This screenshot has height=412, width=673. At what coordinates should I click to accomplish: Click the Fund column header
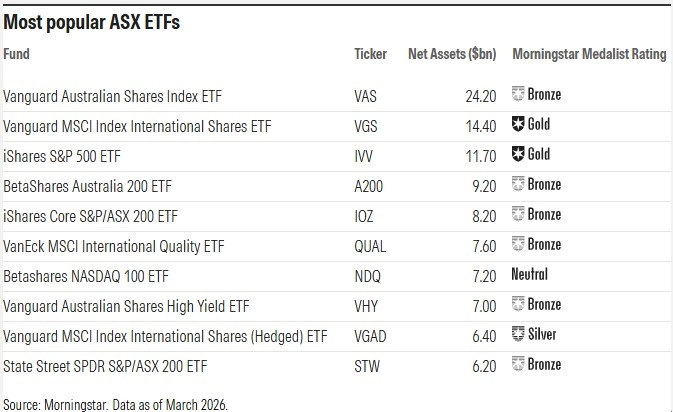17,53
